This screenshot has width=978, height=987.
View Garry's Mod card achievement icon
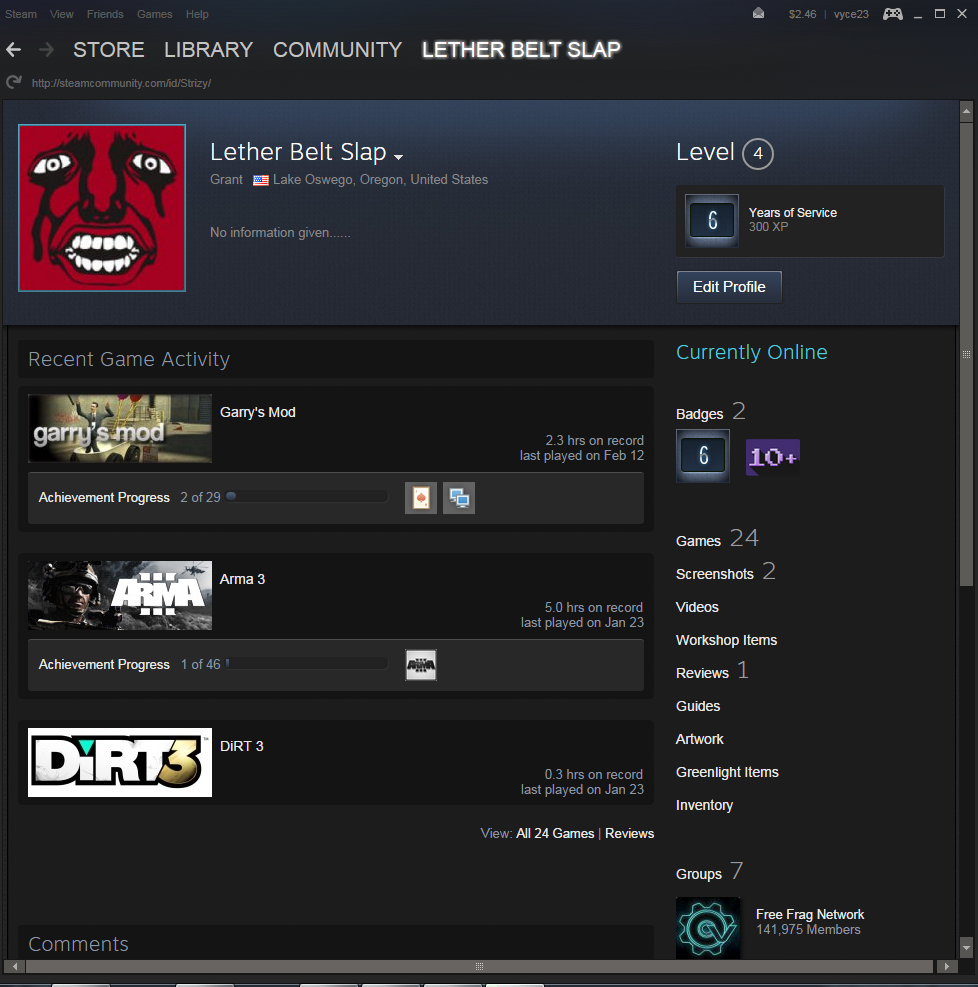(421, 498)
